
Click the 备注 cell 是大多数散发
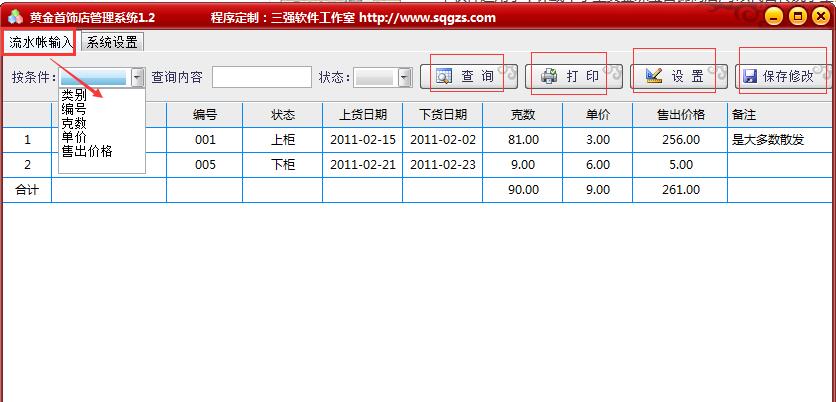(768, 140)
